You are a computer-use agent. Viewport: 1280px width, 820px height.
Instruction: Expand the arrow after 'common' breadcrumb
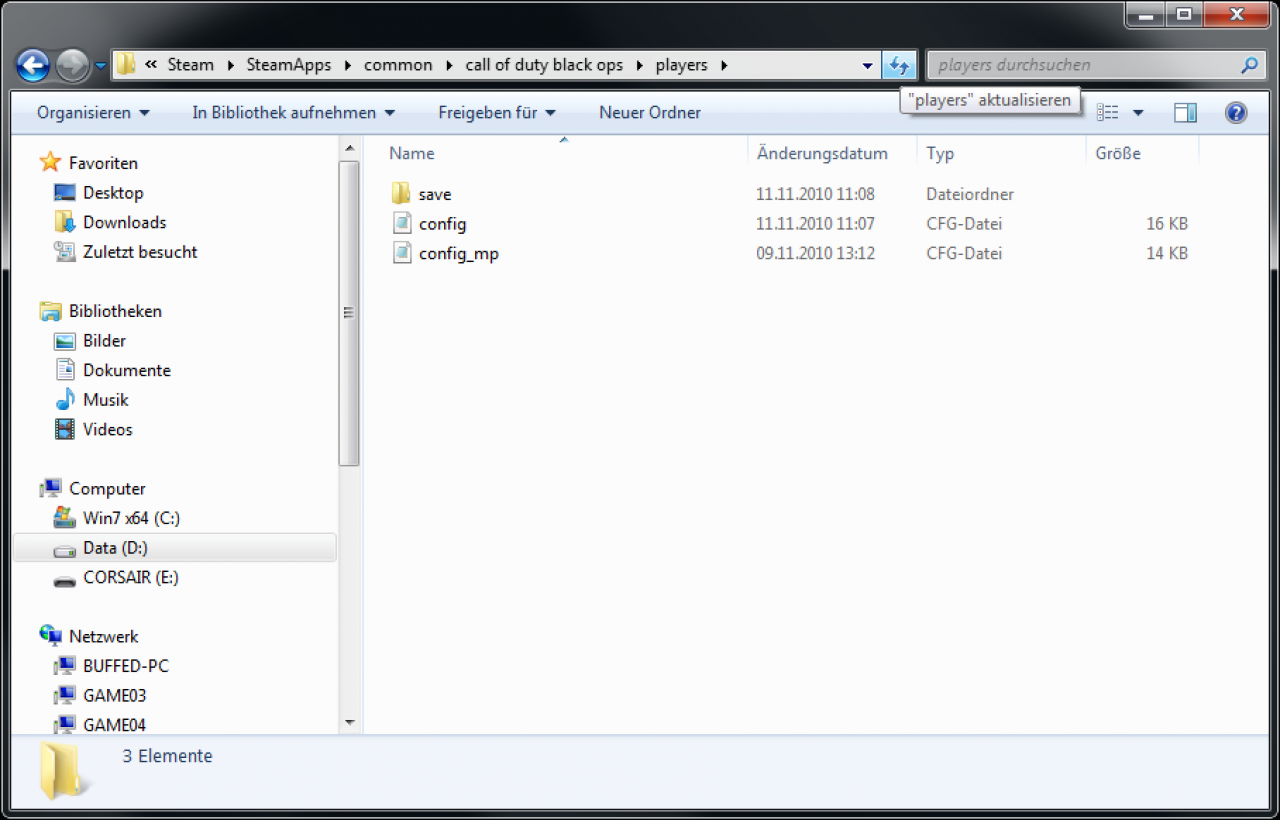coord(449,66)
